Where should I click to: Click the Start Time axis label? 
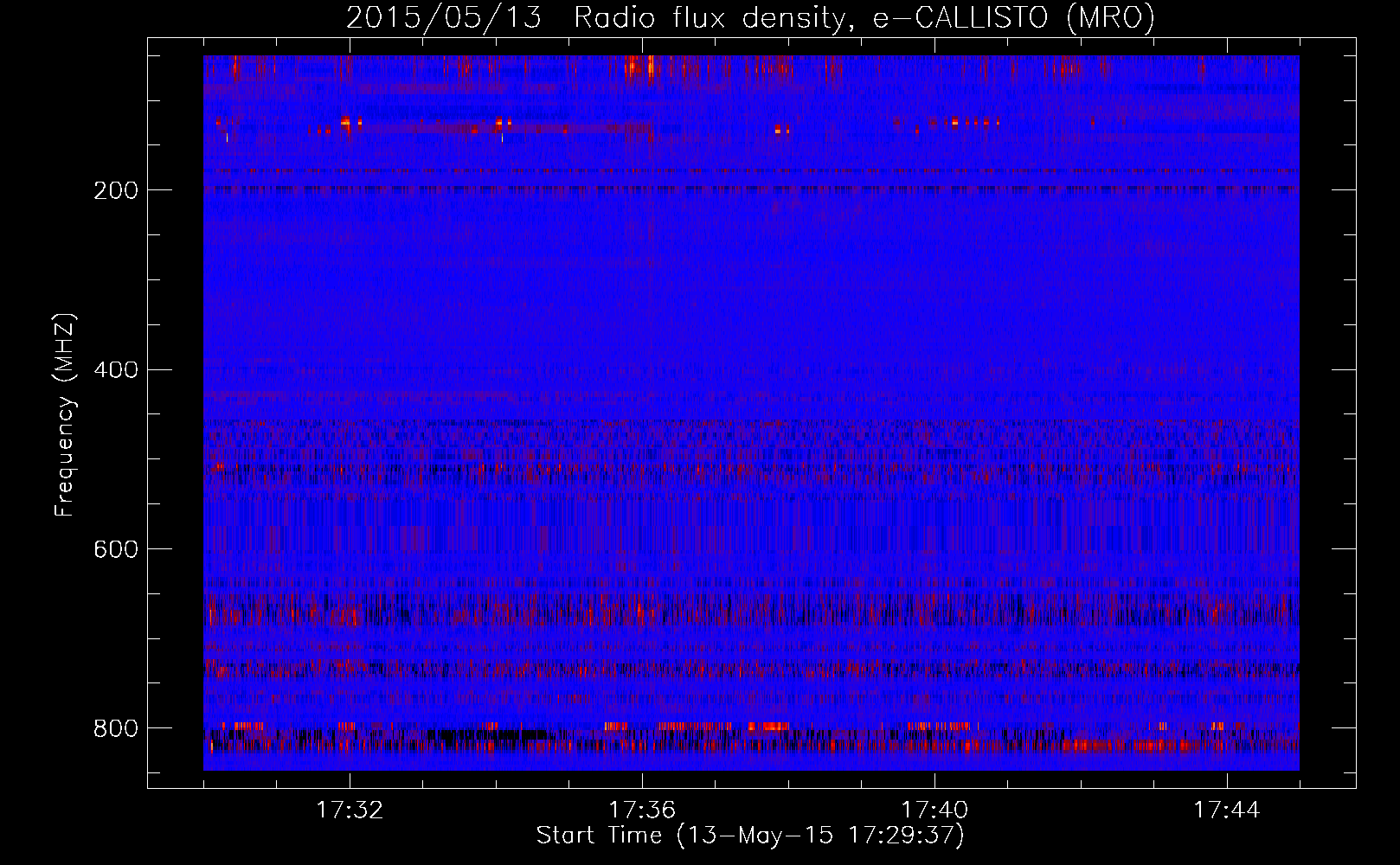point(750,836)
